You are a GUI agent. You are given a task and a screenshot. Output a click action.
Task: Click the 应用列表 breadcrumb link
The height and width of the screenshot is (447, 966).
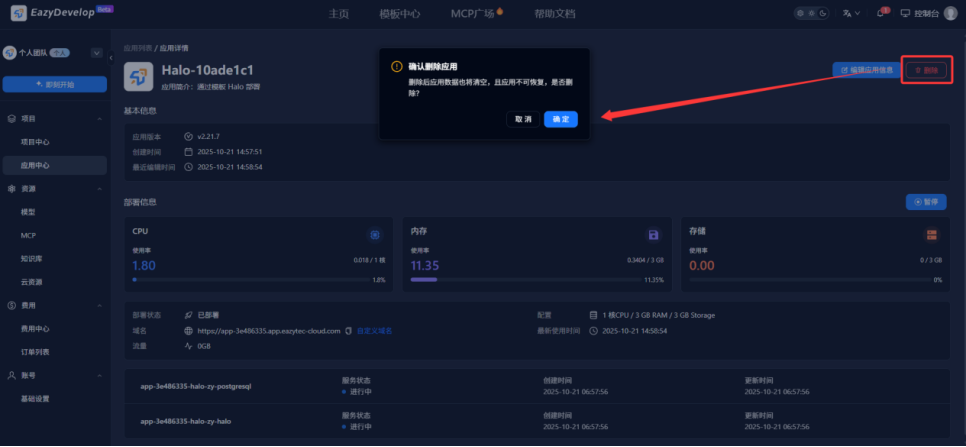tap(138, 48)
